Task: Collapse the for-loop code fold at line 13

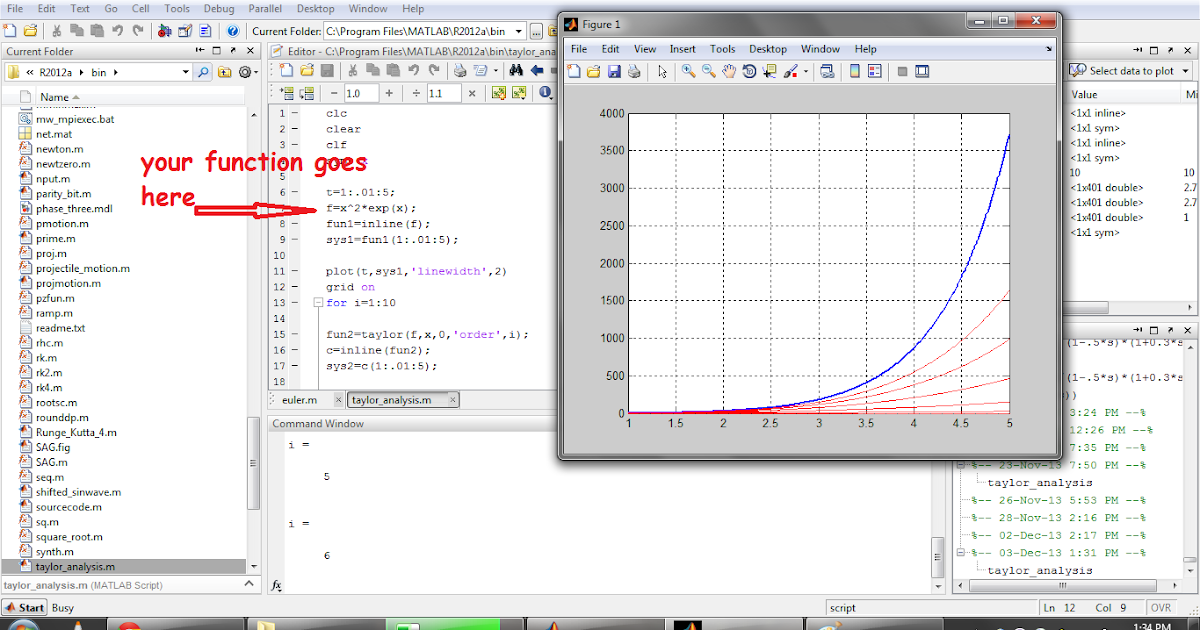Action: [319, 303]
